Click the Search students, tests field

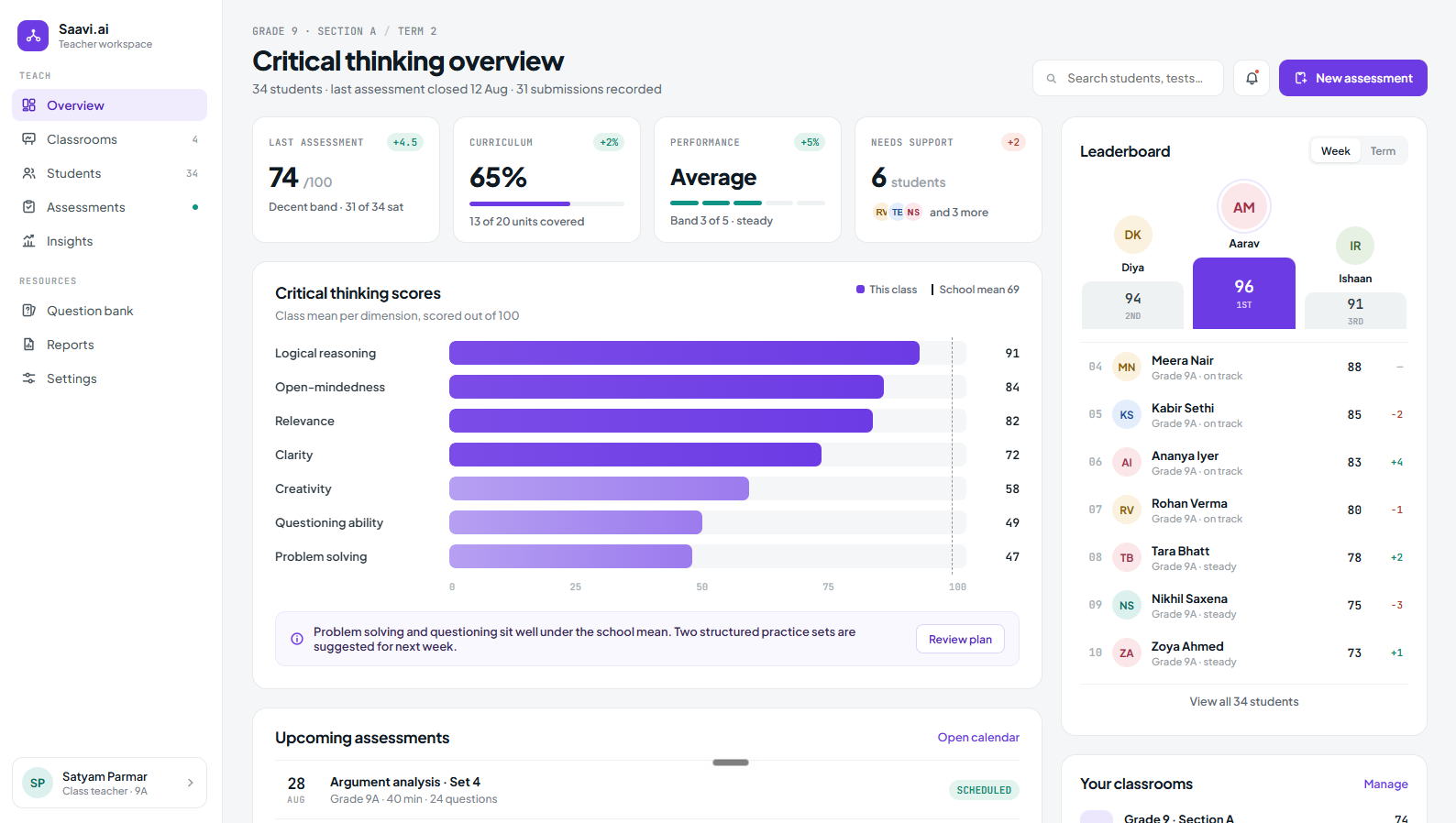coord(1128,78)
